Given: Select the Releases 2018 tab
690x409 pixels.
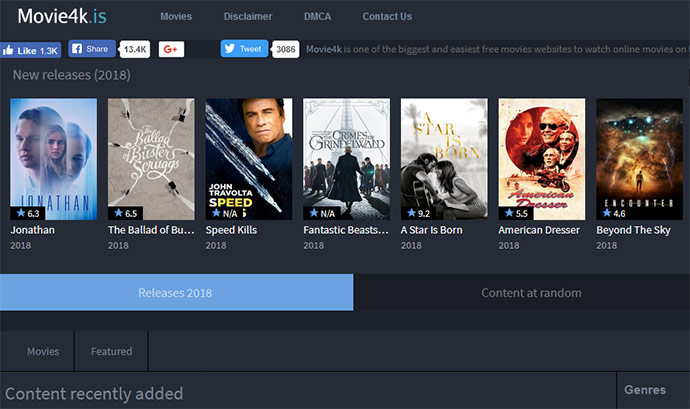Looking at the screenshot, I should pyautogui.click(x=176, y=292).
